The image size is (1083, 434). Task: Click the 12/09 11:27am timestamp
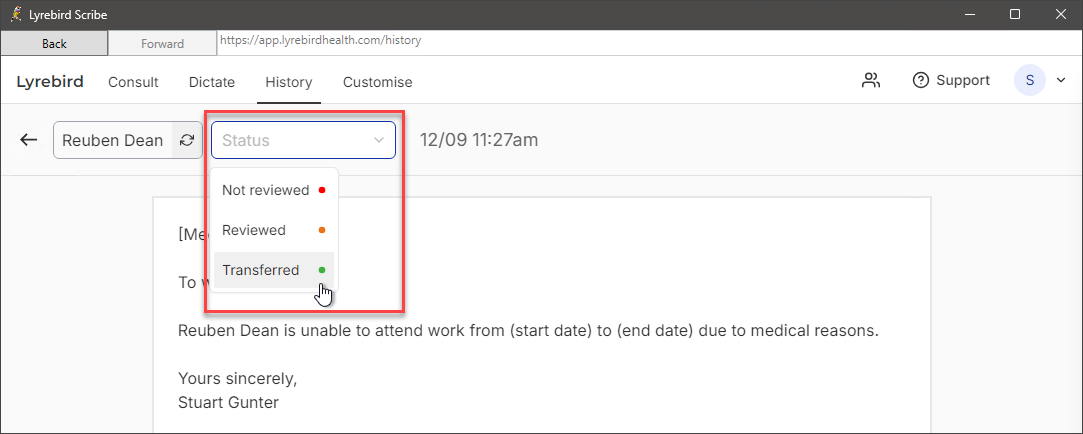pos(479,140)
